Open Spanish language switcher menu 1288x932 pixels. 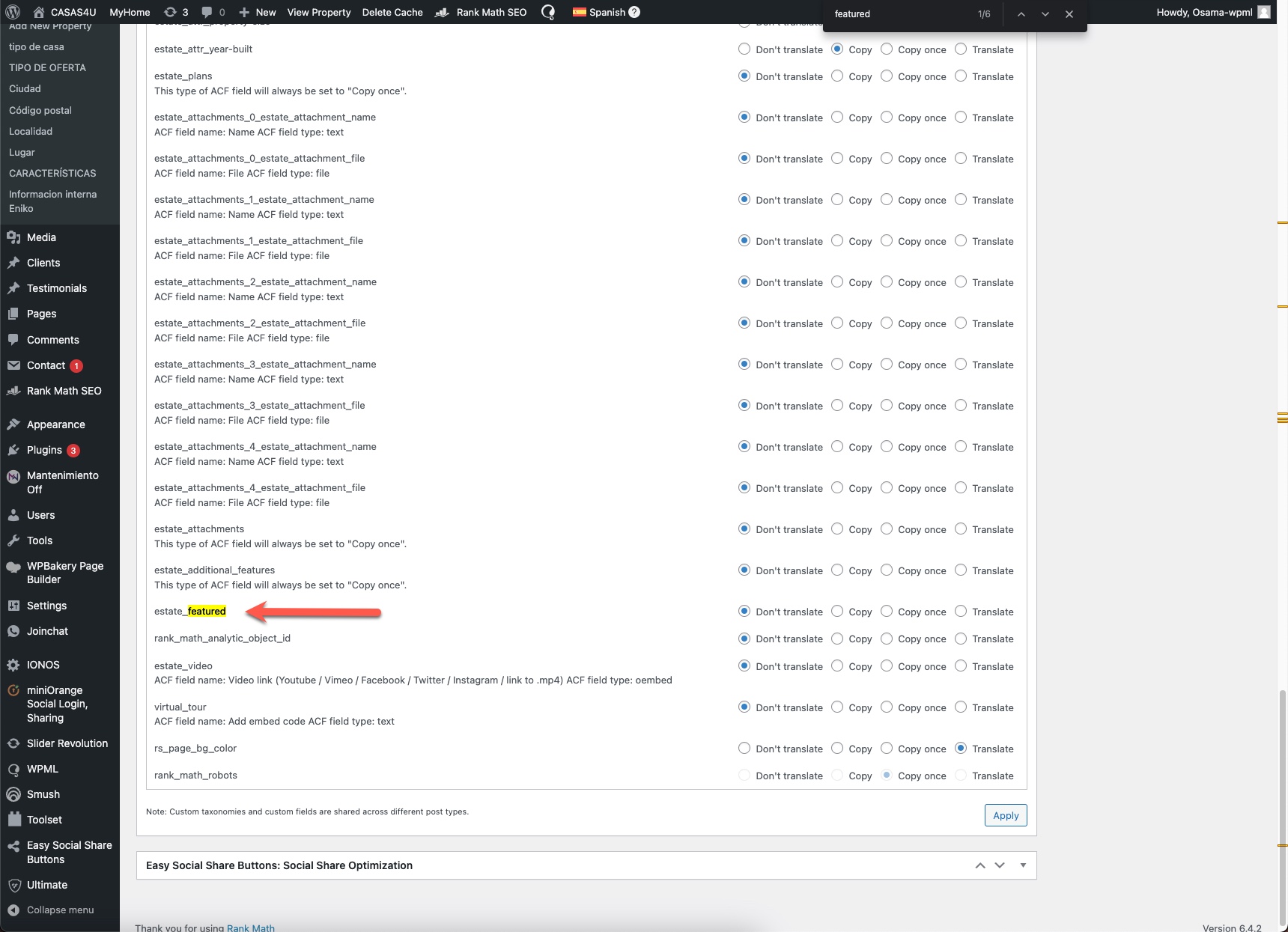point(607,12)
